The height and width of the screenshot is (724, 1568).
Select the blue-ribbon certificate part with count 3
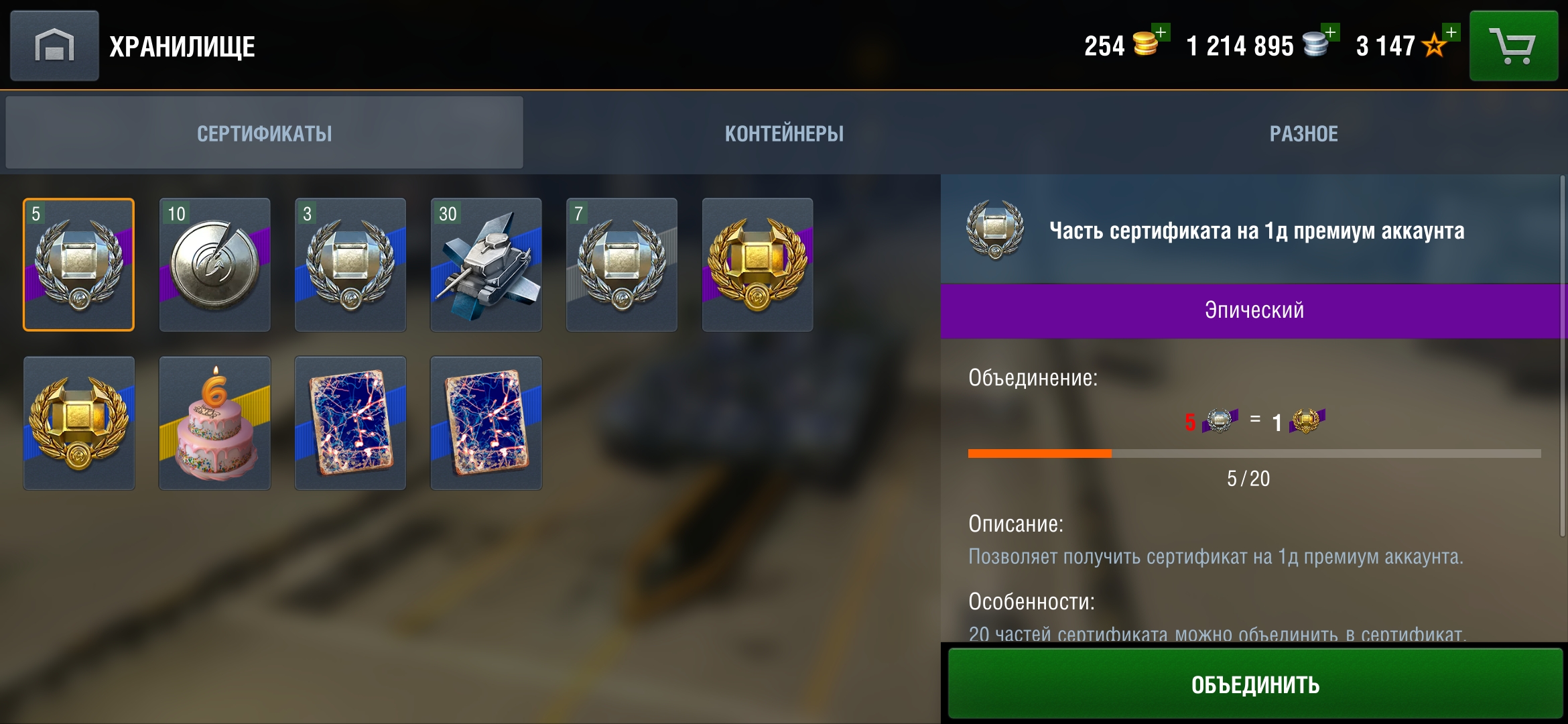pyautogui.click(x=350, y=265)
